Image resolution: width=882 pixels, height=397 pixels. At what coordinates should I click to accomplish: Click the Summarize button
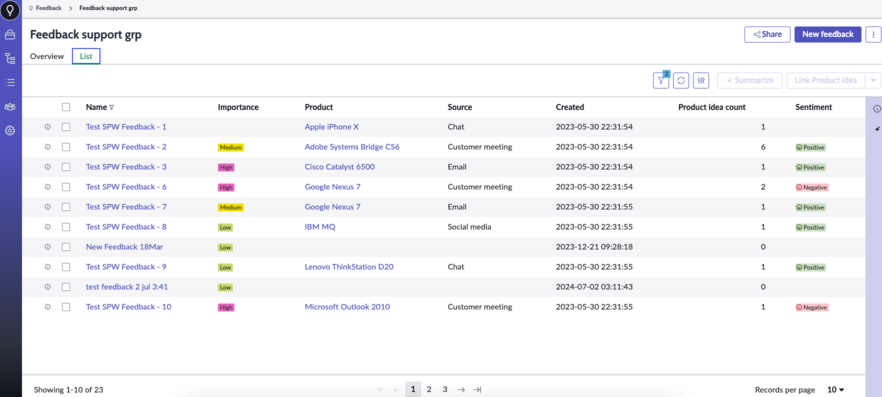pos(750,80)
